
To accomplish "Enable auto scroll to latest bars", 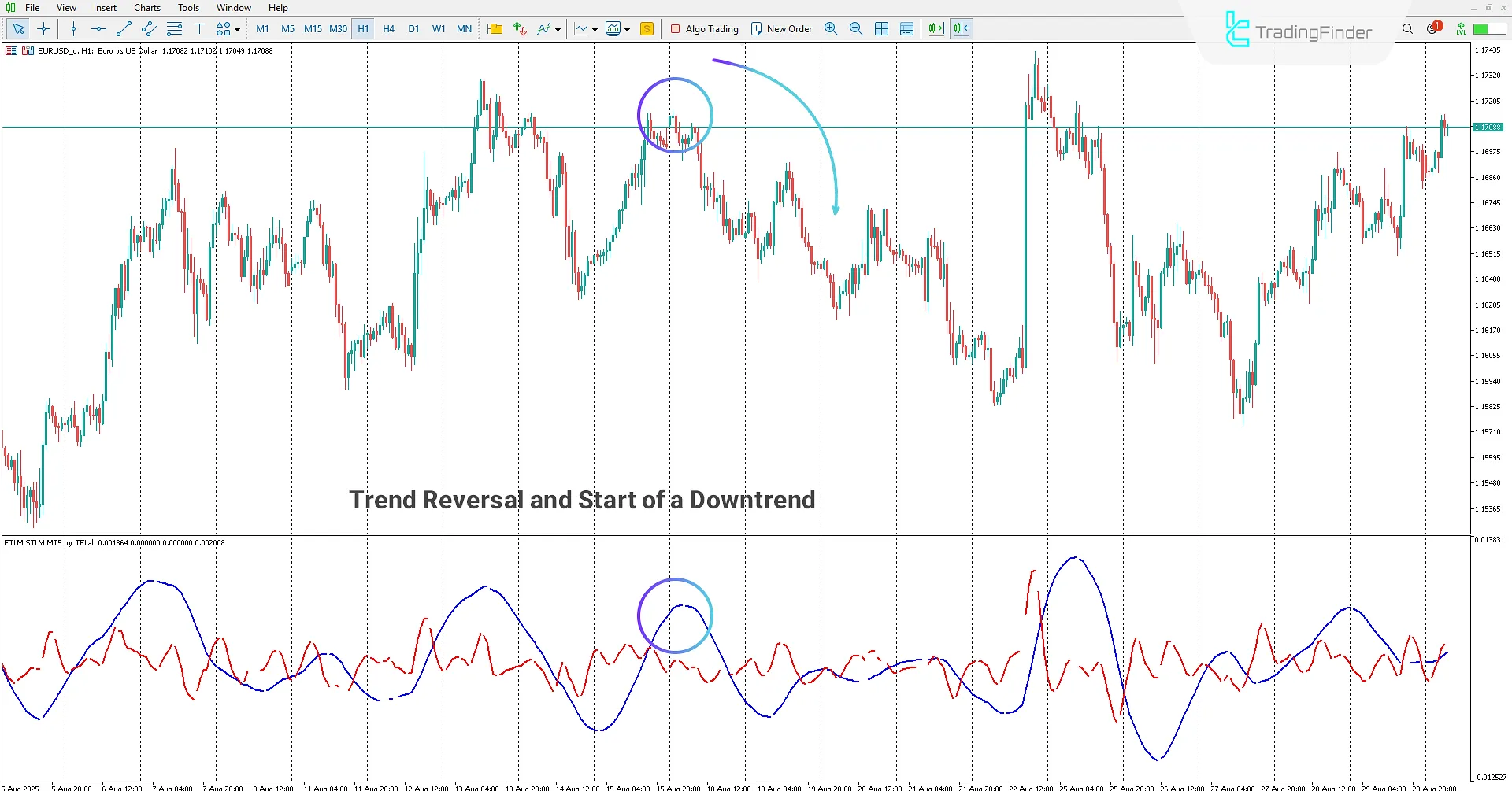I will (x=935, y=28).
